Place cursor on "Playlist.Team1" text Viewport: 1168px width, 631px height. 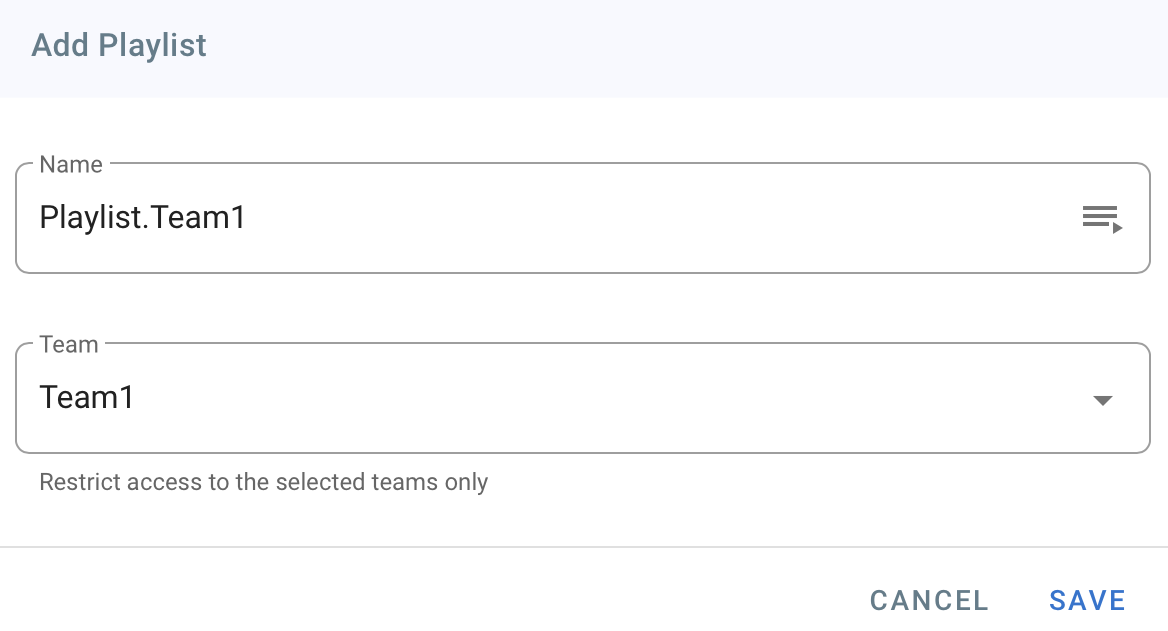pyautogui.click(x=142, y=218)
